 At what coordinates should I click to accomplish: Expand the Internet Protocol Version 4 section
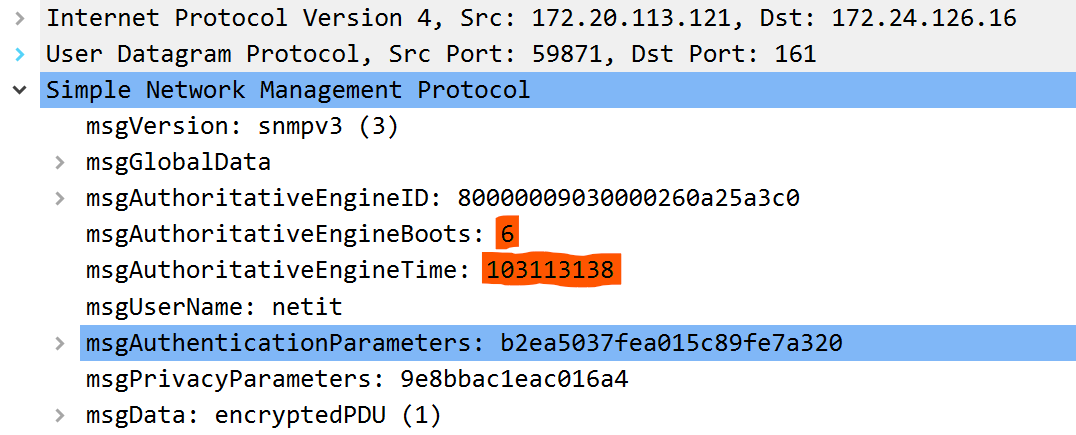click(19, 18)
